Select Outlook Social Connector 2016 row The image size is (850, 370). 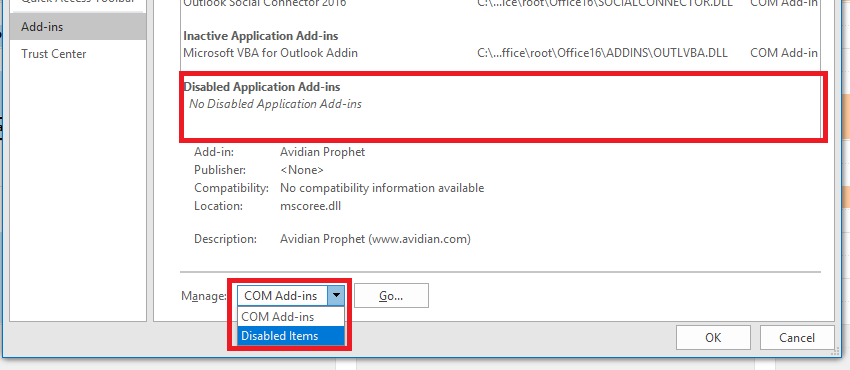tap(500, 3)
